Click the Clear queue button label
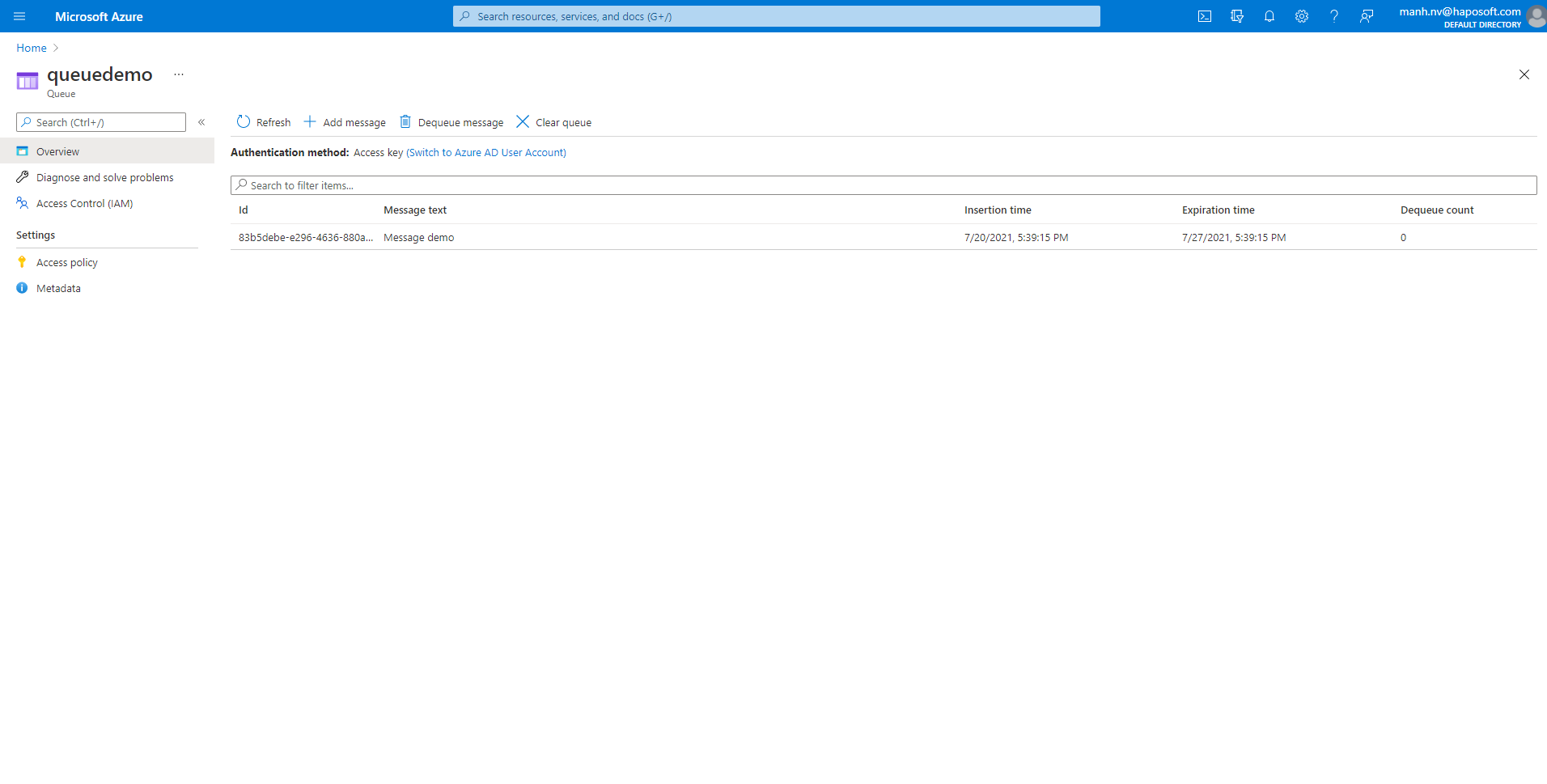The height and width of the screenshot is (784, 1547). click(x=563, y=123)
